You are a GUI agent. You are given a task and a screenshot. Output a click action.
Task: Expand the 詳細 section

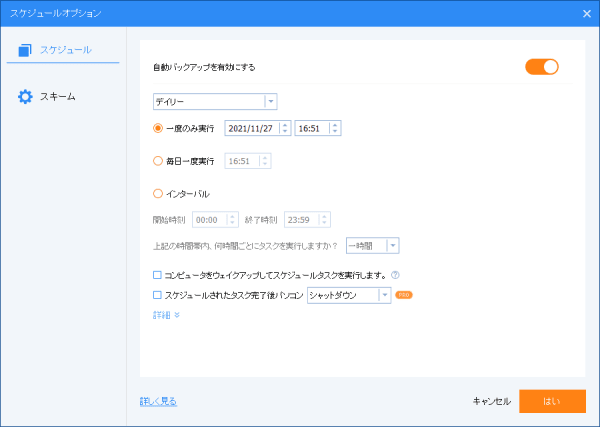166,315
